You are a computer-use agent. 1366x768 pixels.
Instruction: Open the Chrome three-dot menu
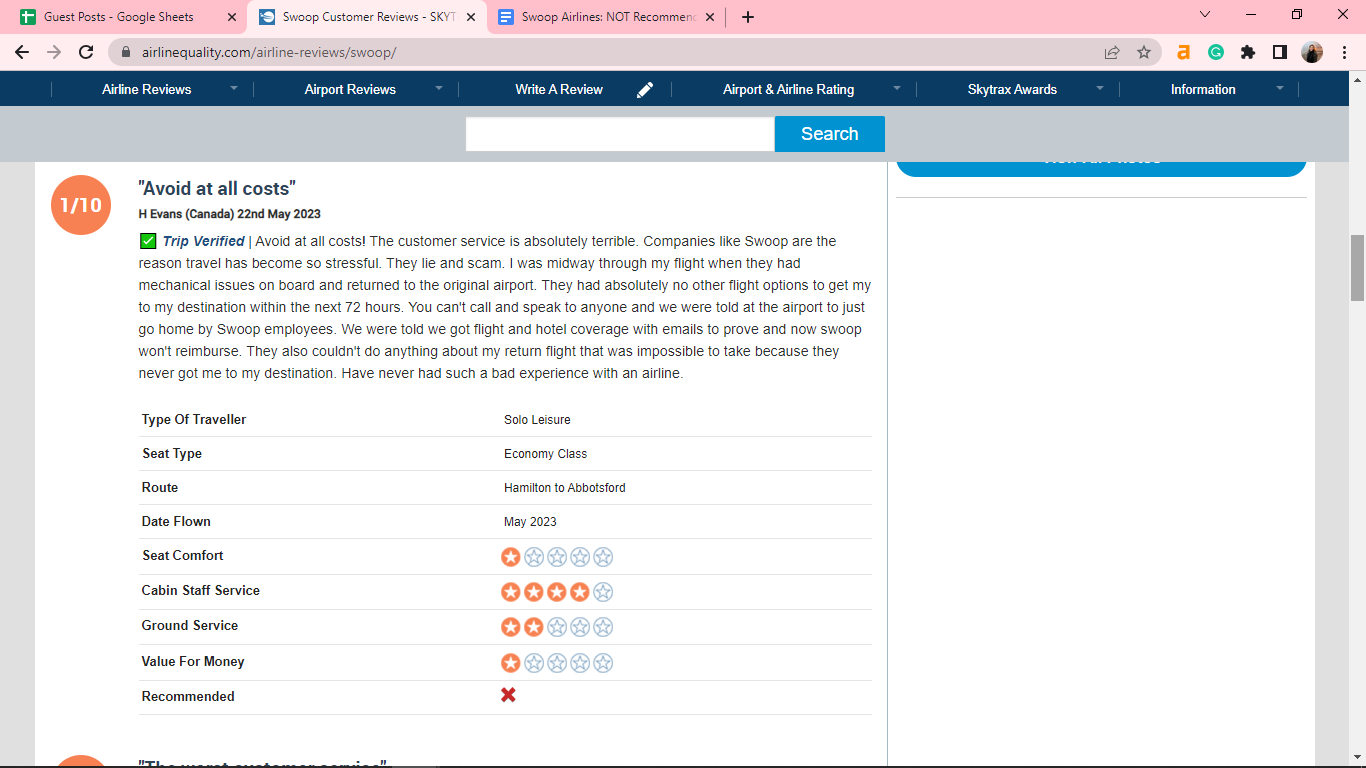pos(1343,52)
